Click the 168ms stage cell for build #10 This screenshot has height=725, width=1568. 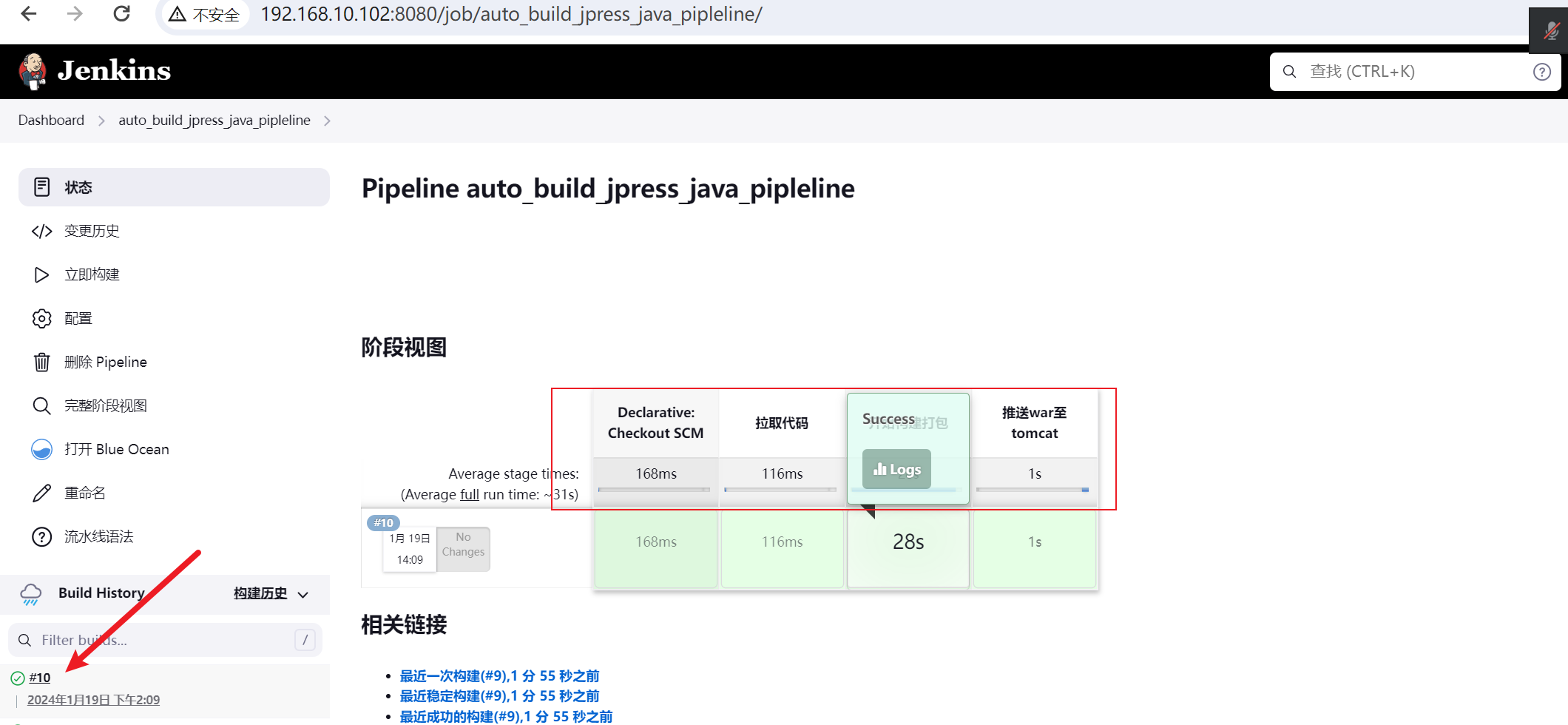coord(656,549)
